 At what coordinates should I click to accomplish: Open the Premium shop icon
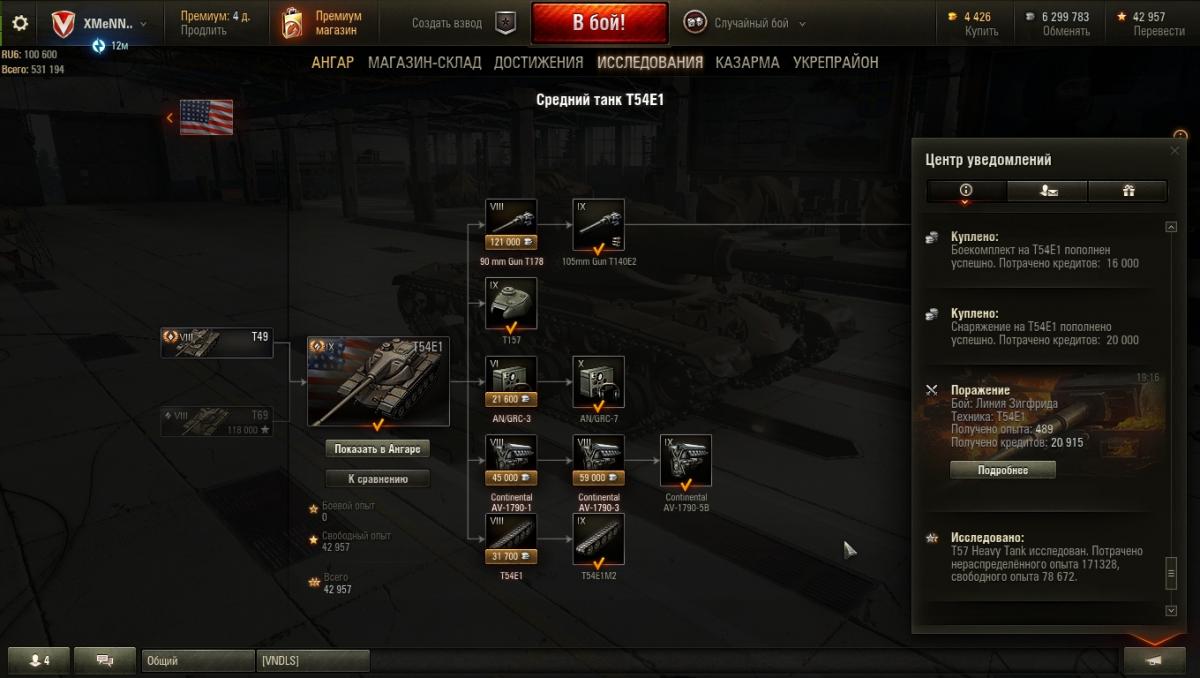(292, 23)
